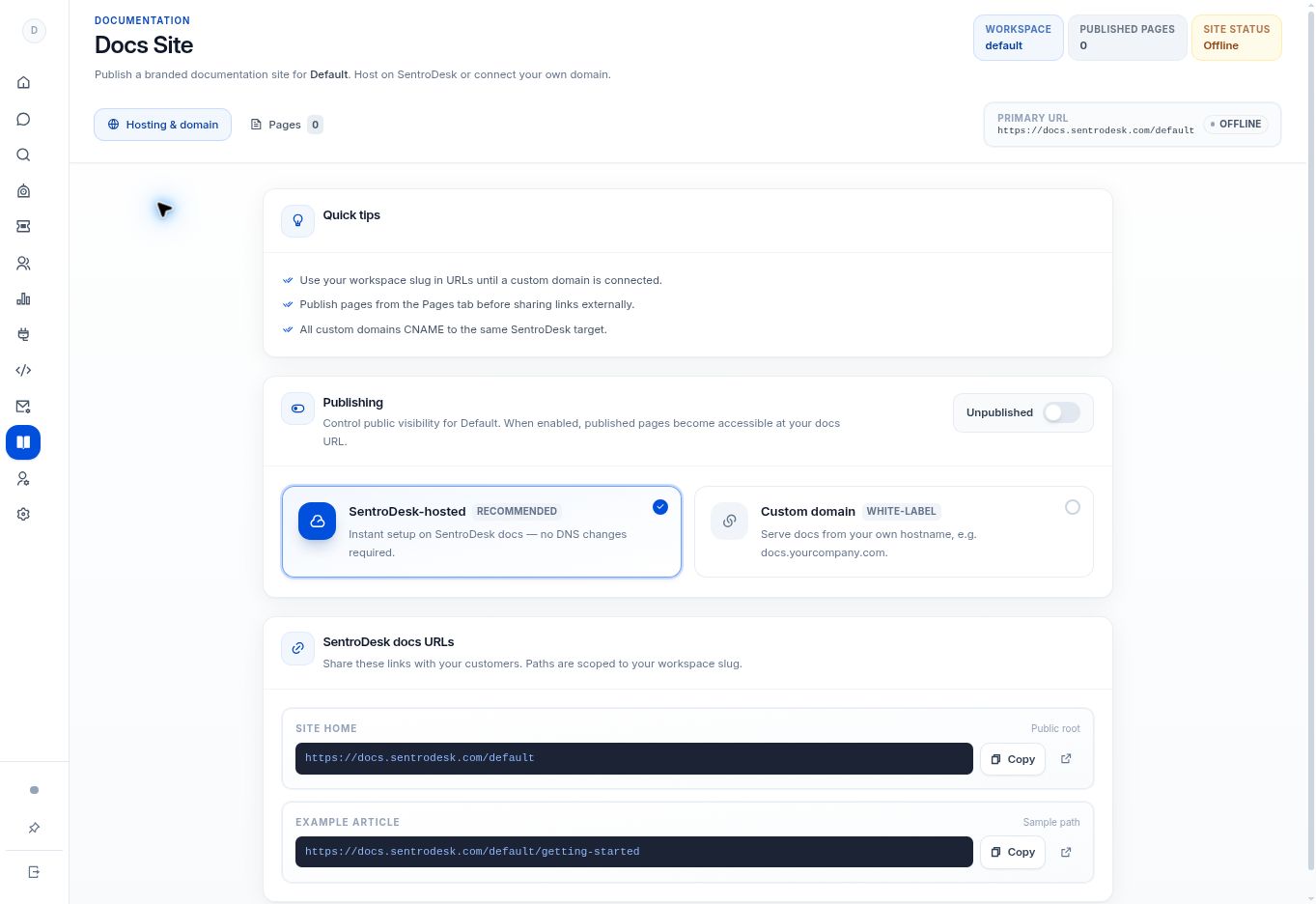The image size is (1316, 904).
Task: Click the Site Status Offline badge
Action: pos(1236,38)
